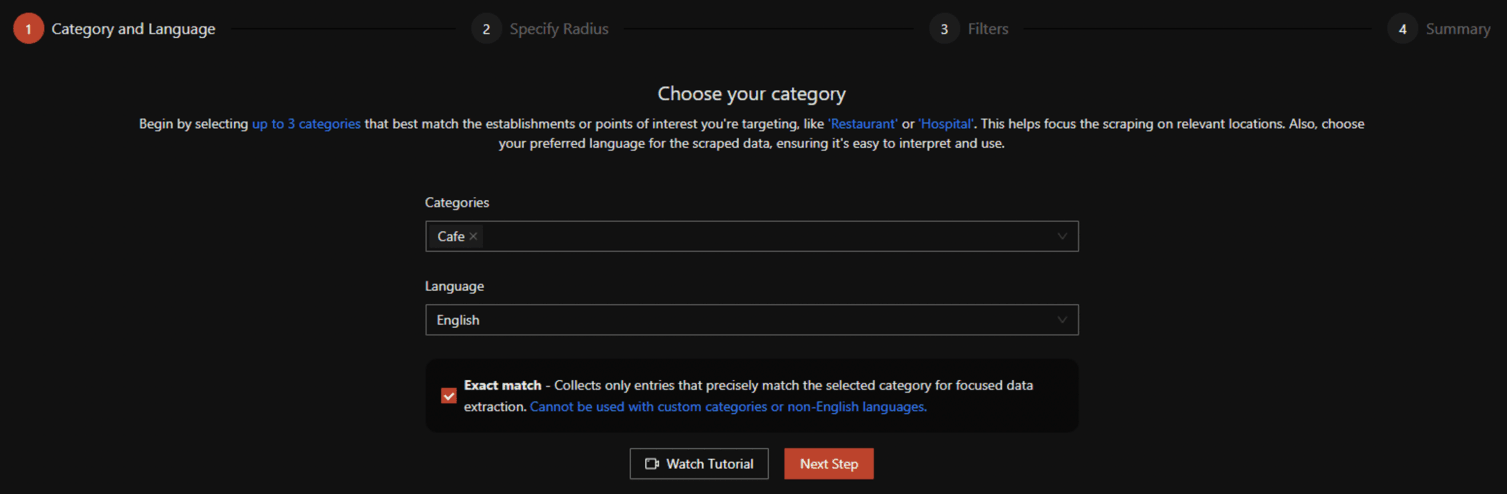Disable the Exact match checkbox
Image resolution: width=1507 pixels, height=494 pixels.
449,396
